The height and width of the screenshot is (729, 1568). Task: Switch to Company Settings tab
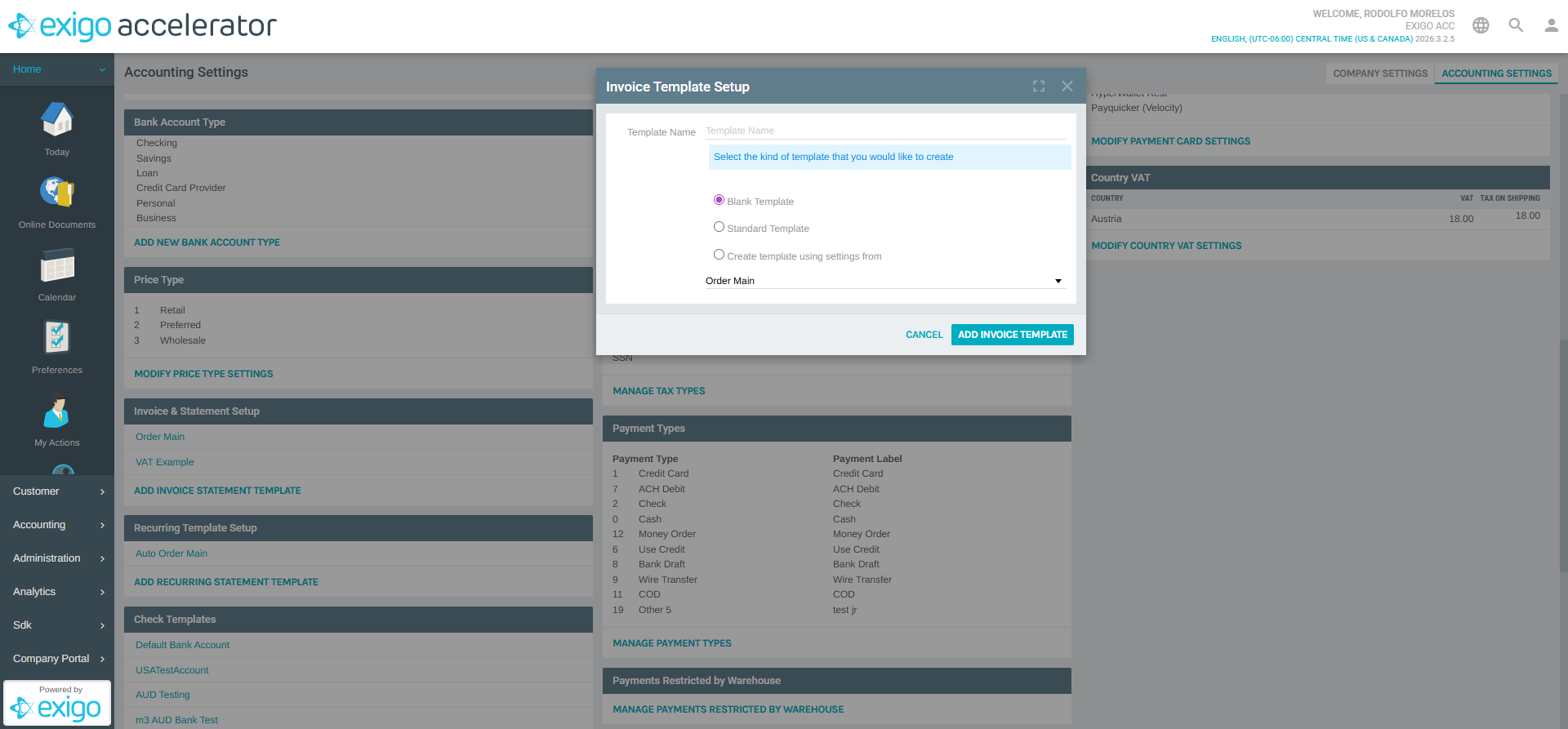(x=1380, y=73)
